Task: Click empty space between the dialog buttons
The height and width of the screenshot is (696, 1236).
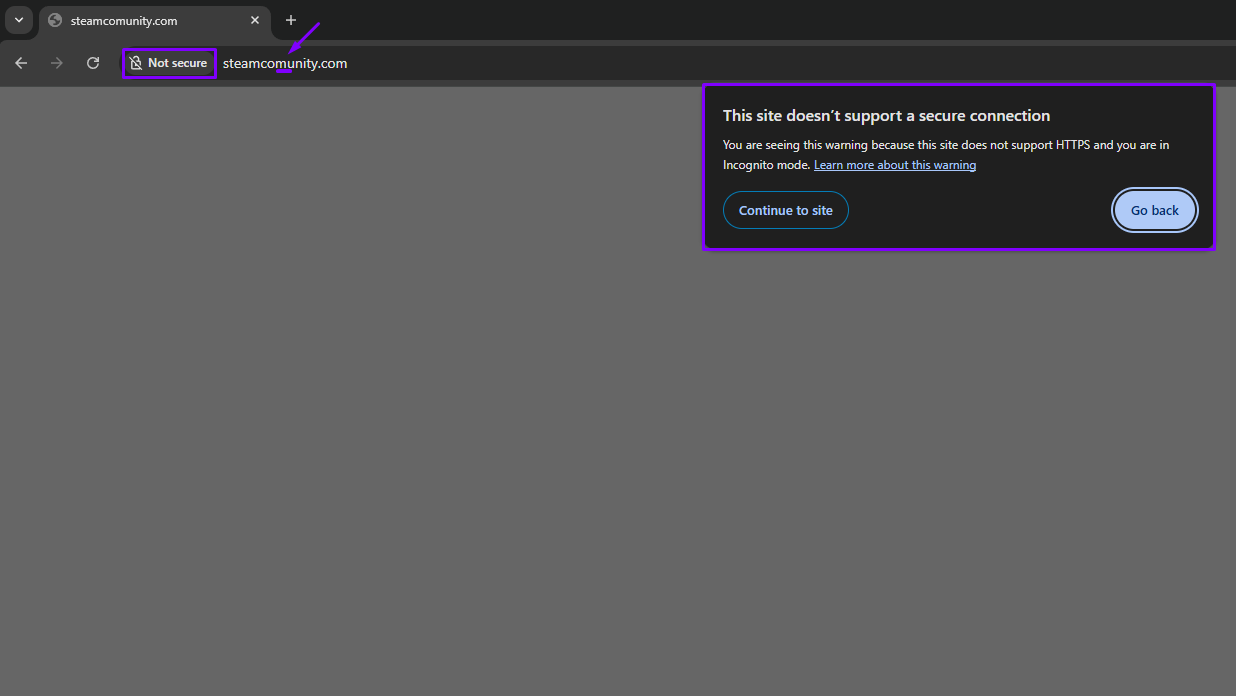Action: pos(980,210)
